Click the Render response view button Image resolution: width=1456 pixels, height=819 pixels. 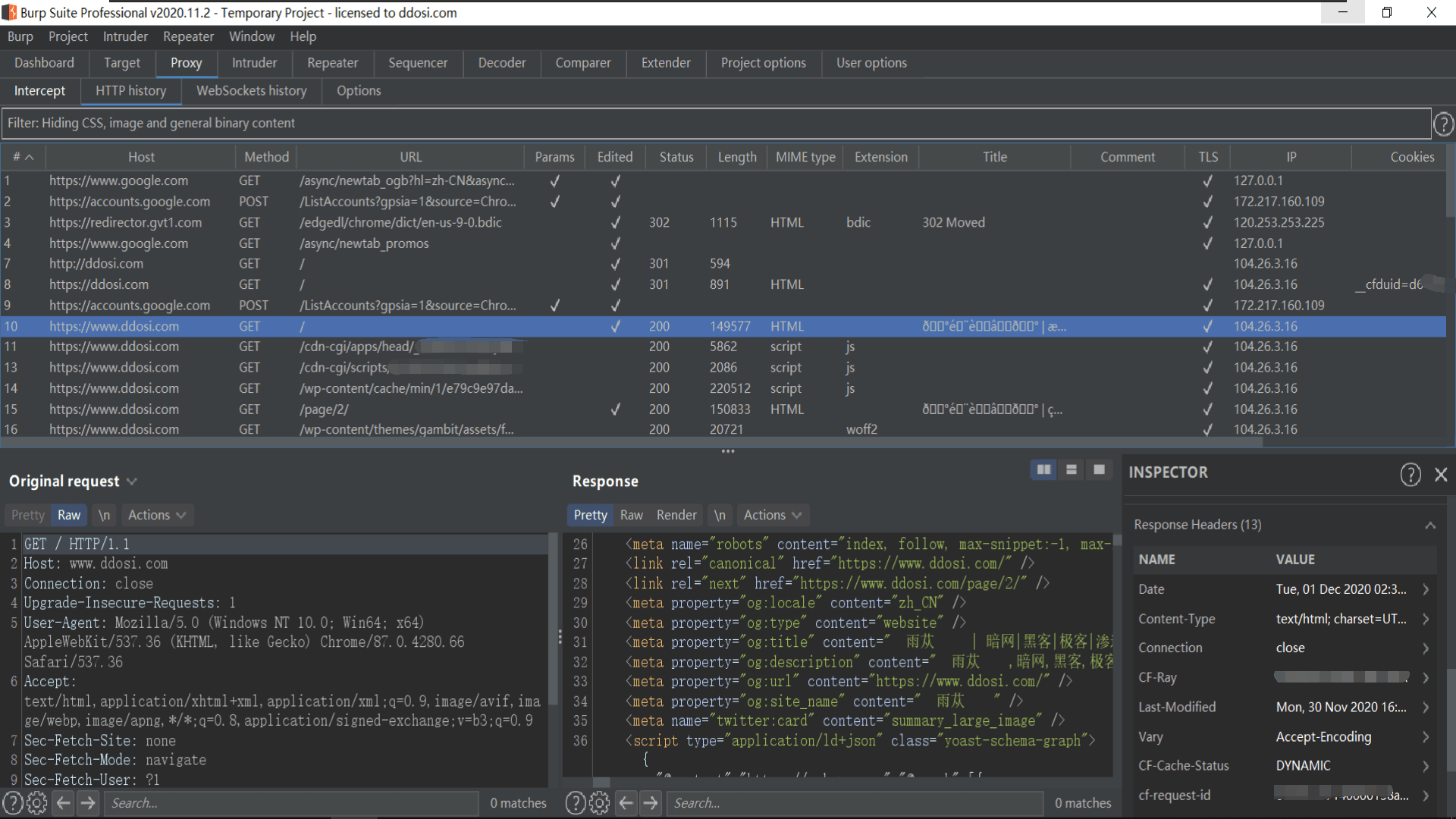(676, 515)
